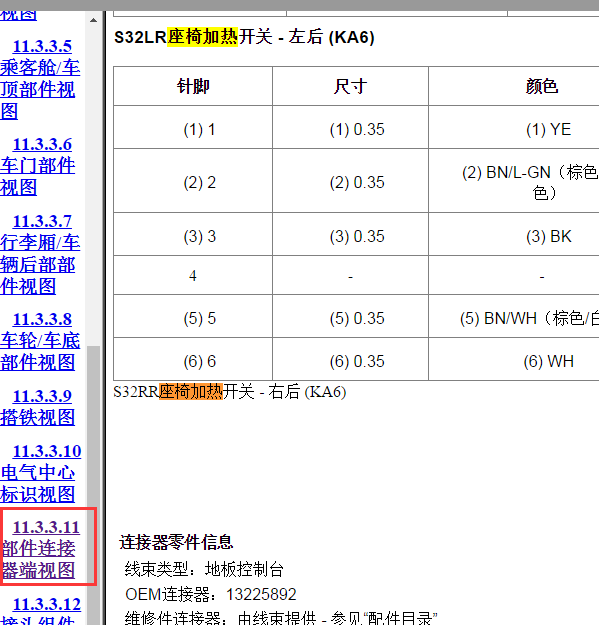
Task: Click pin cell 4
Action: pyautogui.click(x=193, y=275)
